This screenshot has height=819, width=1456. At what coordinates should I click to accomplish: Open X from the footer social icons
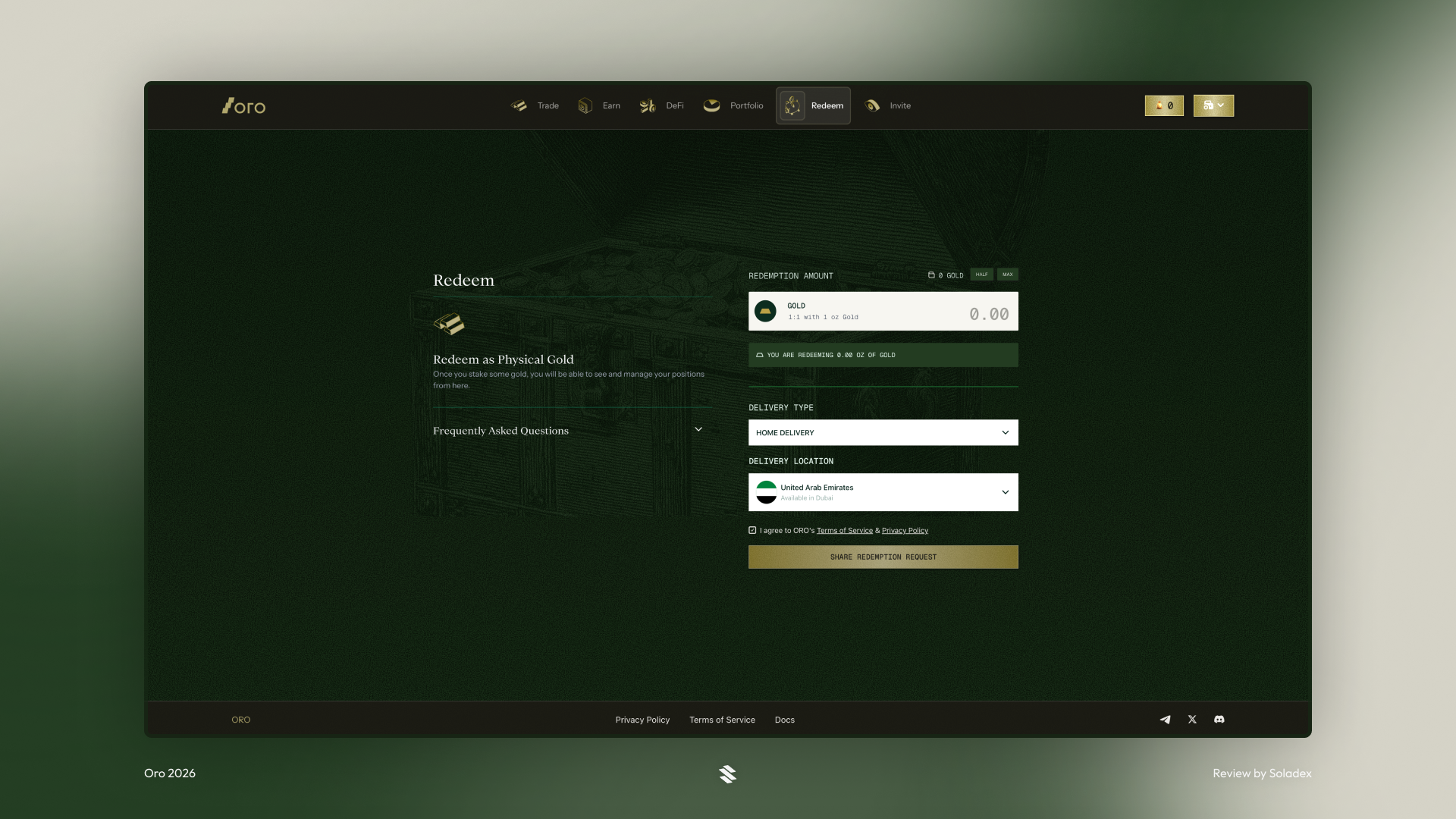click(1192, 720)
